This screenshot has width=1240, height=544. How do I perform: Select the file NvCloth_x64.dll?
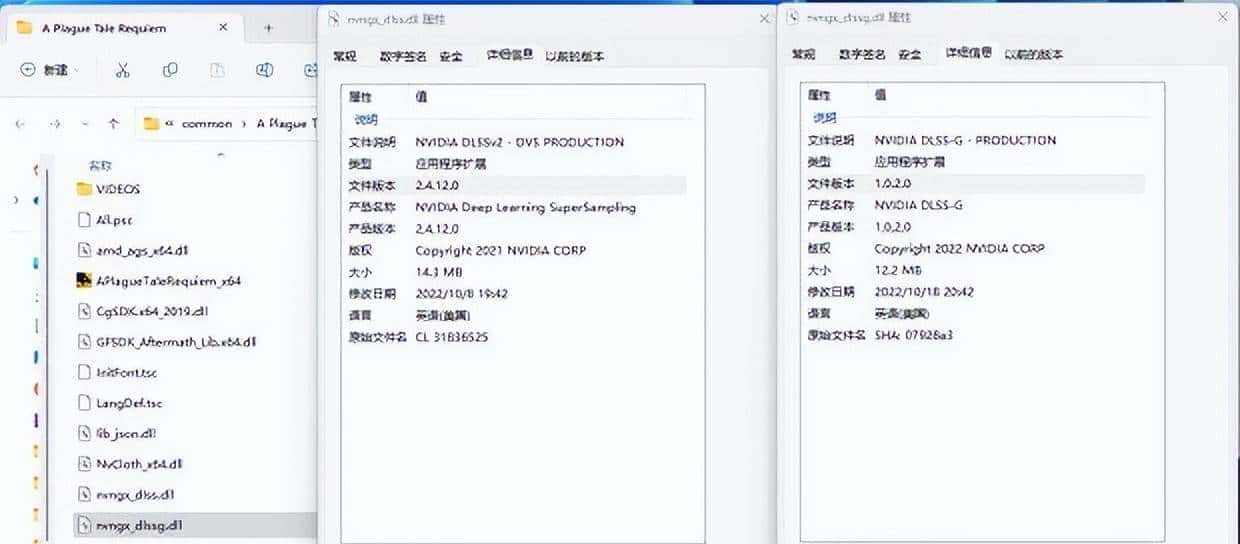pos(139,464)
